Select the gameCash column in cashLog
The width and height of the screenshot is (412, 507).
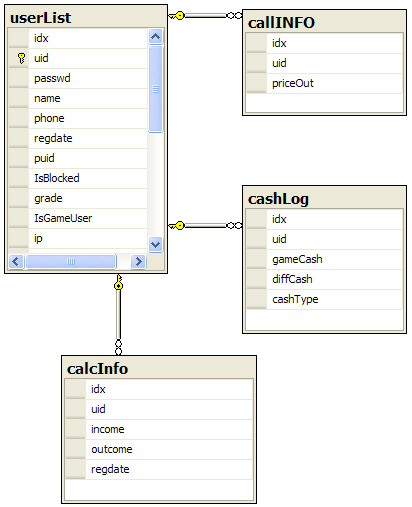(324, 259)
